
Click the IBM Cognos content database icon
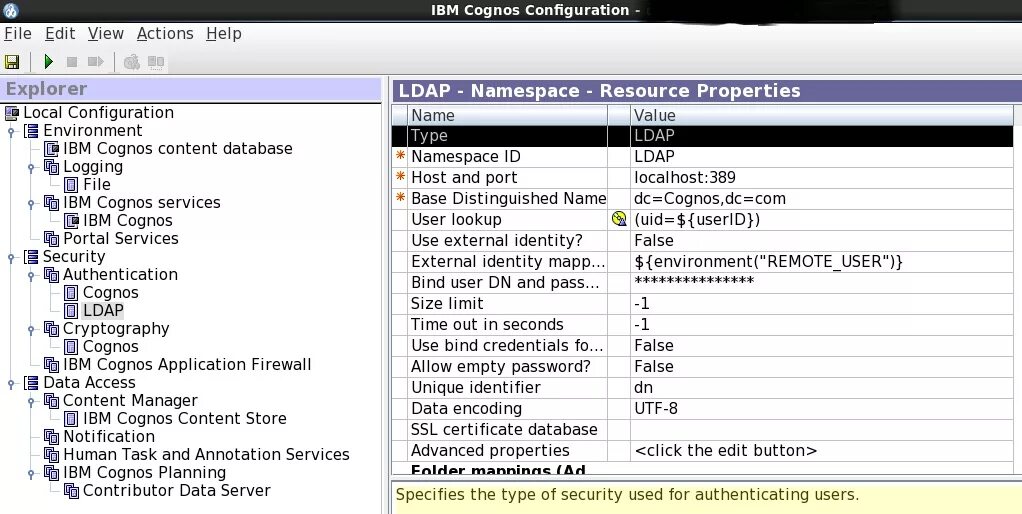(51, 149)
